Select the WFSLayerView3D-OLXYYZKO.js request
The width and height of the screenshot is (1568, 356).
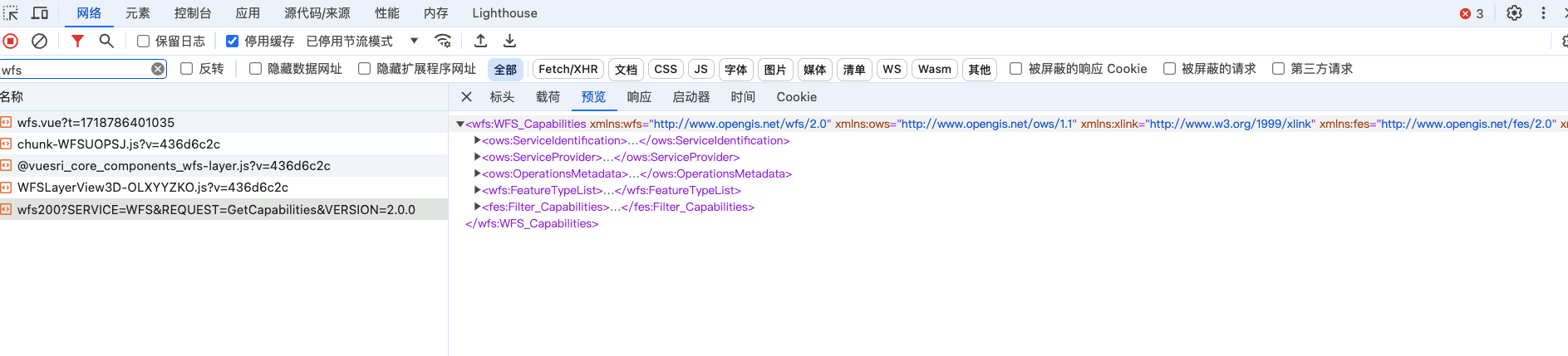pos(224,188)
